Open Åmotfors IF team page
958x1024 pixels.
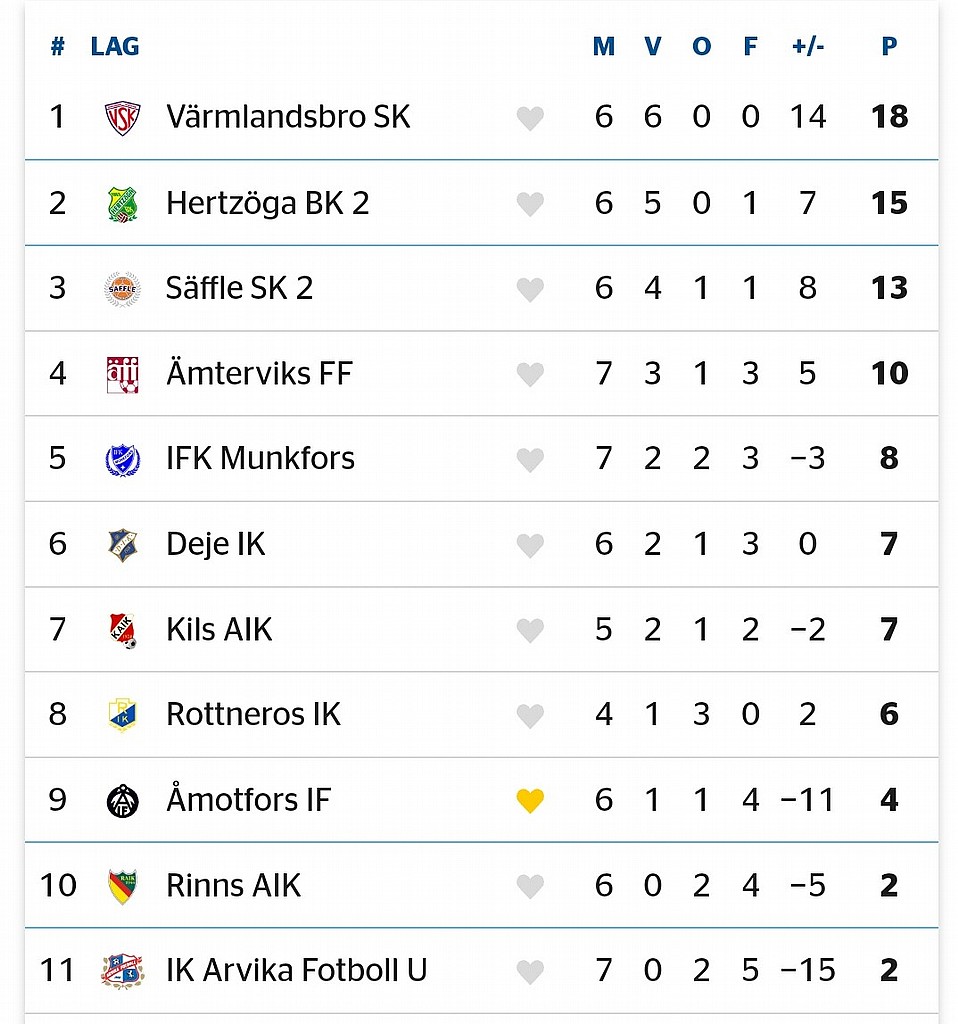(248, 799)
